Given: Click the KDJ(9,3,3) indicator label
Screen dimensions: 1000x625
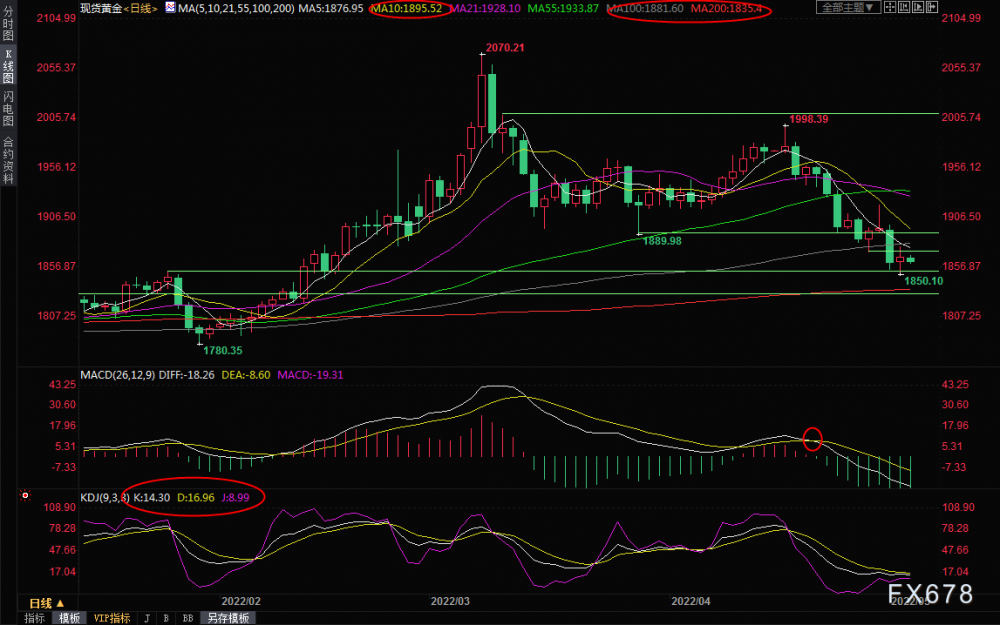Looking at the screenshot, I should pos(105,497).
